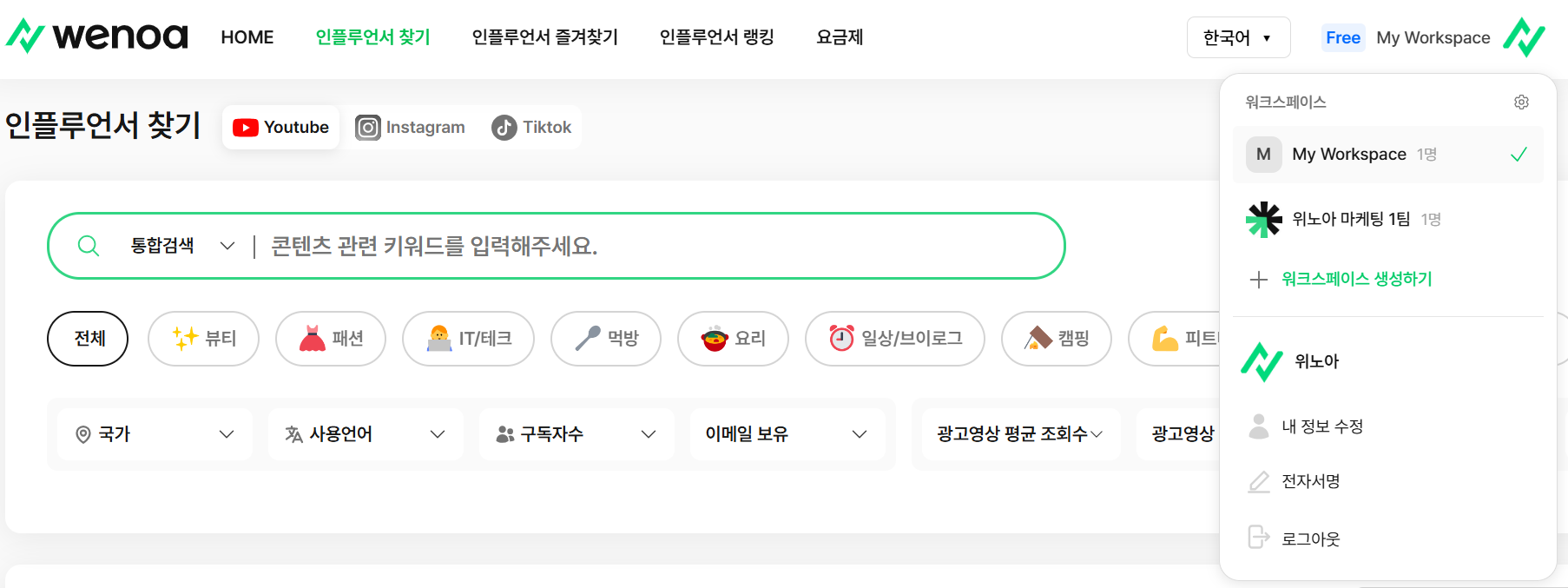The width and height of the screenshot is (1568, 588).
Task: Click the edit my info person icon
Action: click(x=1258, y=426)
